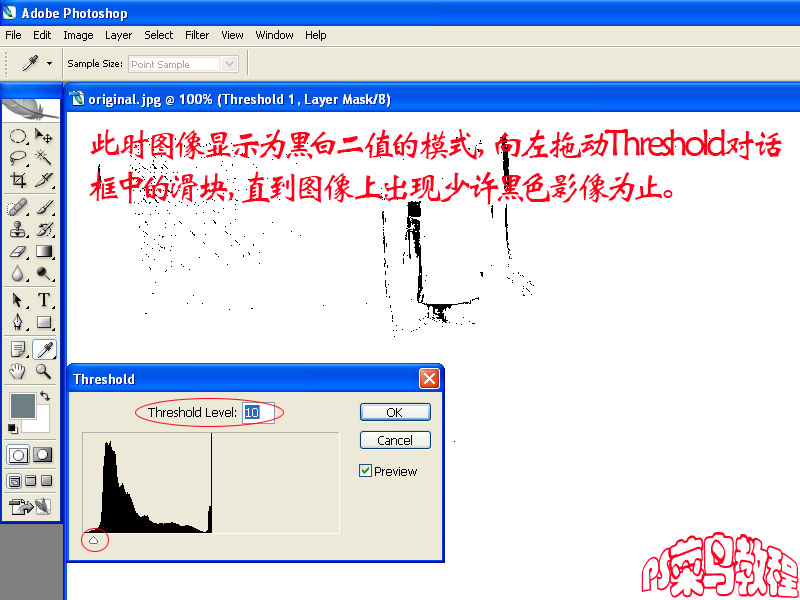This screenshot has width=800, height=600.
Task: Select the Gradient tool
Action: click(44, 252)
